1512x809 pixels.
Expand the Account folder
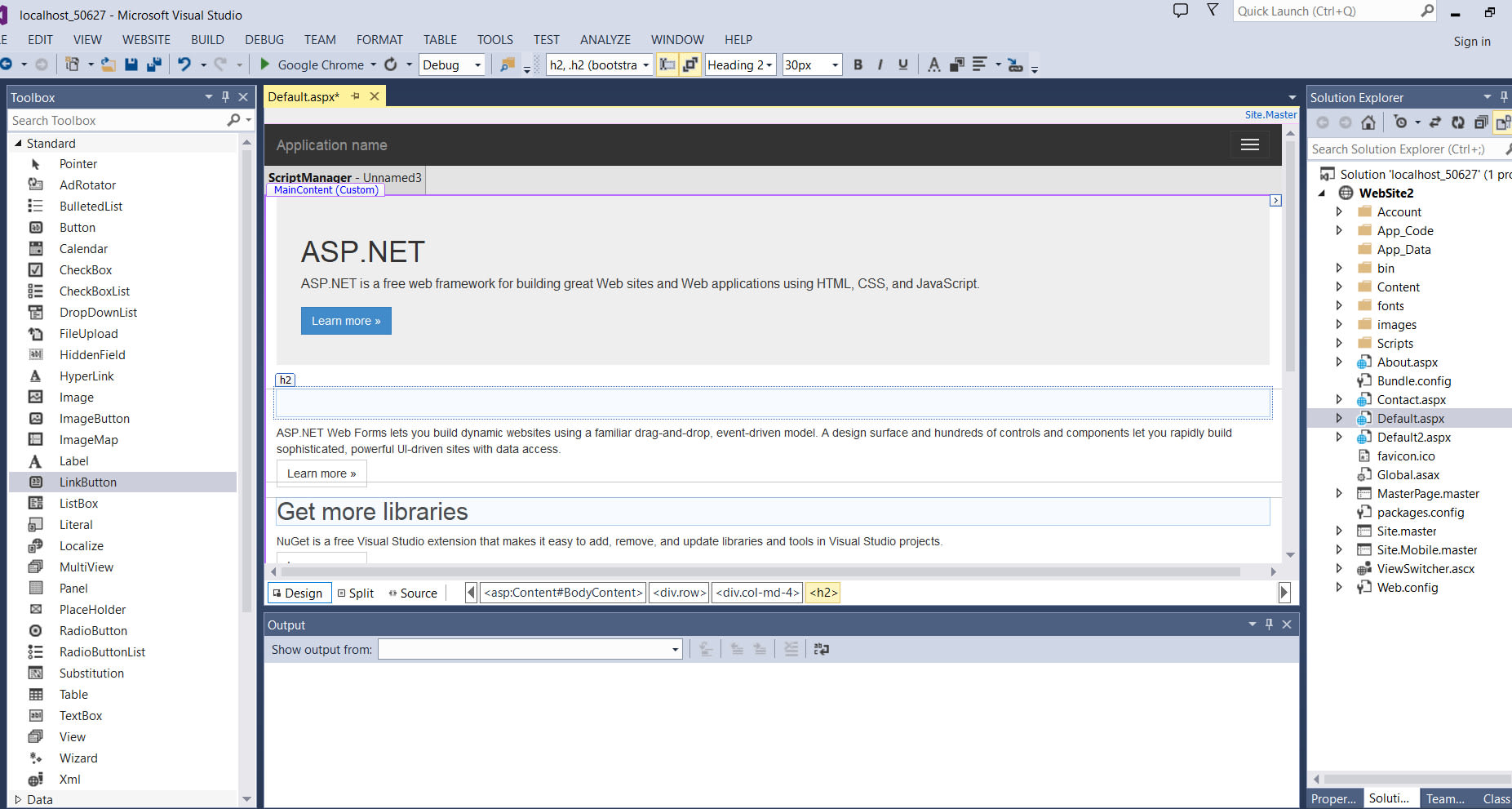pos(1339,211)
